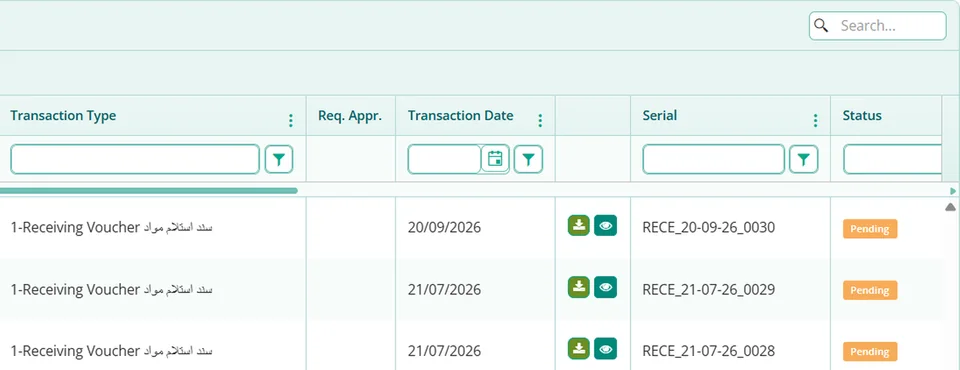
Task: View the RECE_21-07-26_0028 voucher with the eye icon
Action: click(606, 349)
